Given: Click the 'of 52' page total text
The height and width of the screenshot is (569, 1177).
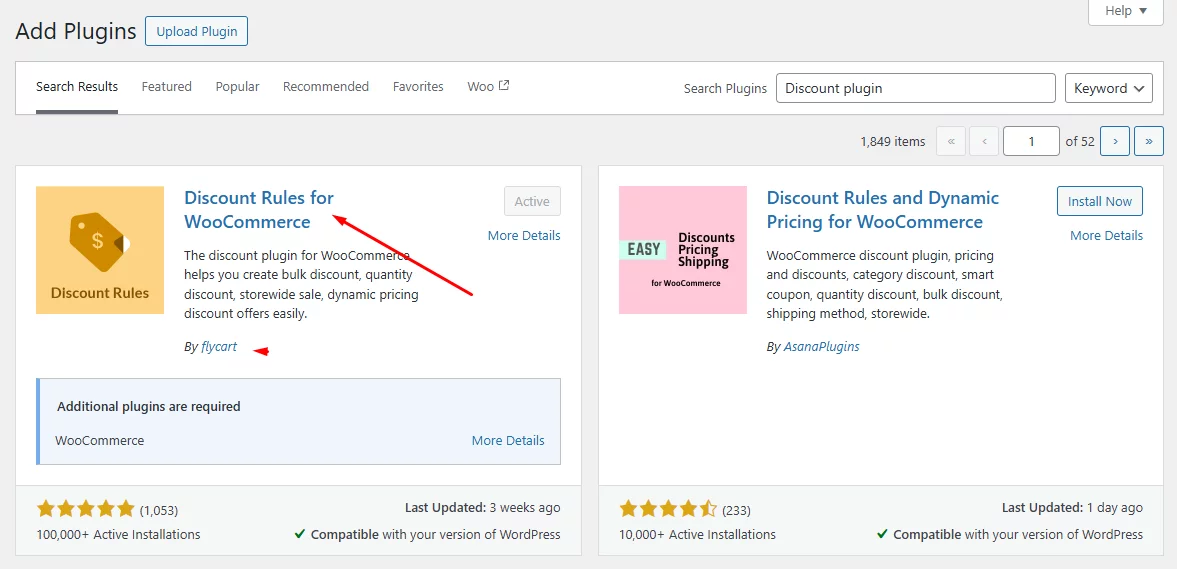Looking at the screenshot, I should coord(1080,141).
